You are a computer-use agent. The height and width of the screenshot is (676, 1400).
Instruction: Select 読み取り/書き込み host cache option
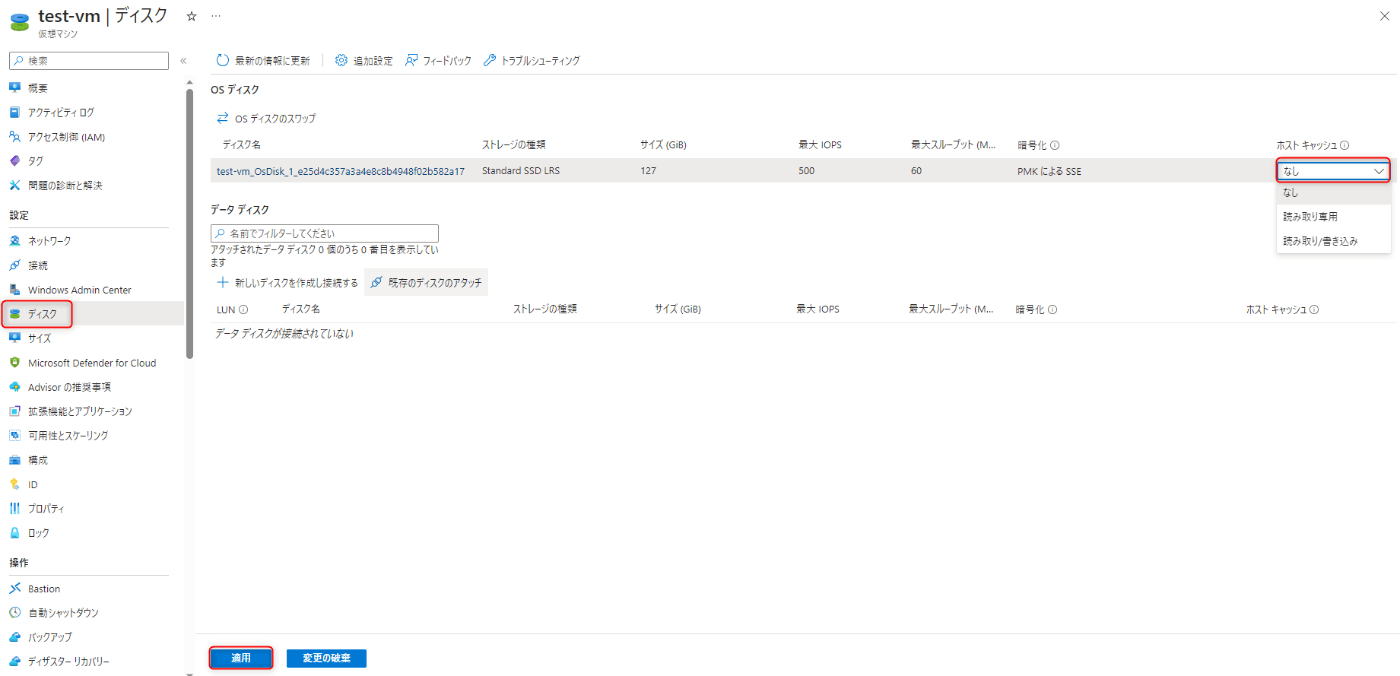1333,241
